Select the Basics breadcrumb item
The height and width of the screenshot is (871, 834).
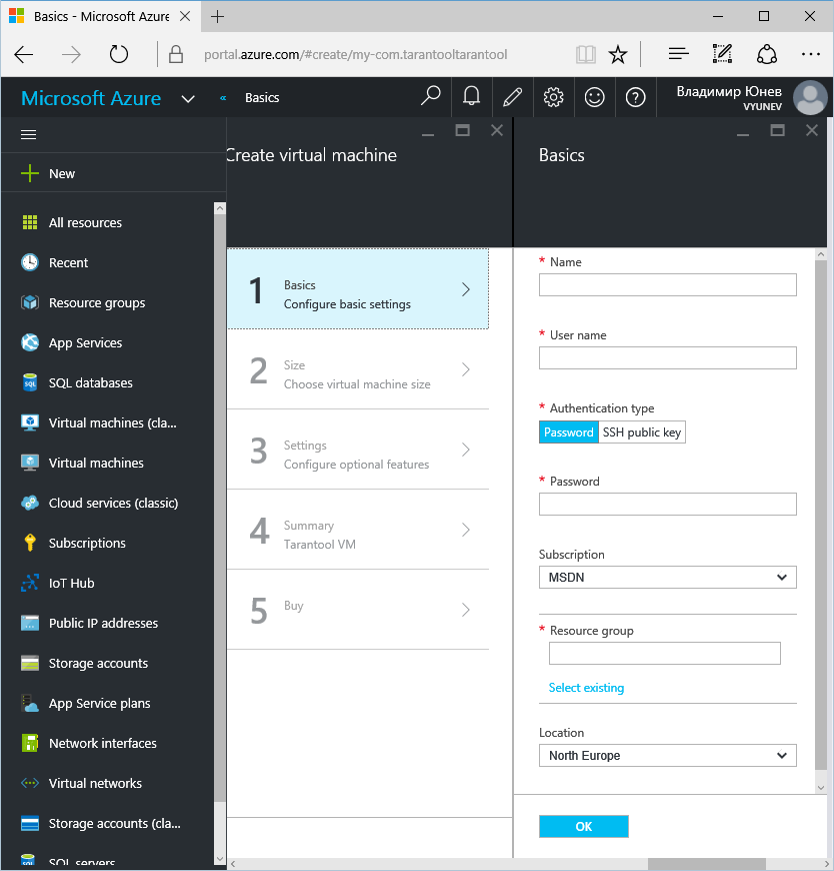click(x=262, y=98)
